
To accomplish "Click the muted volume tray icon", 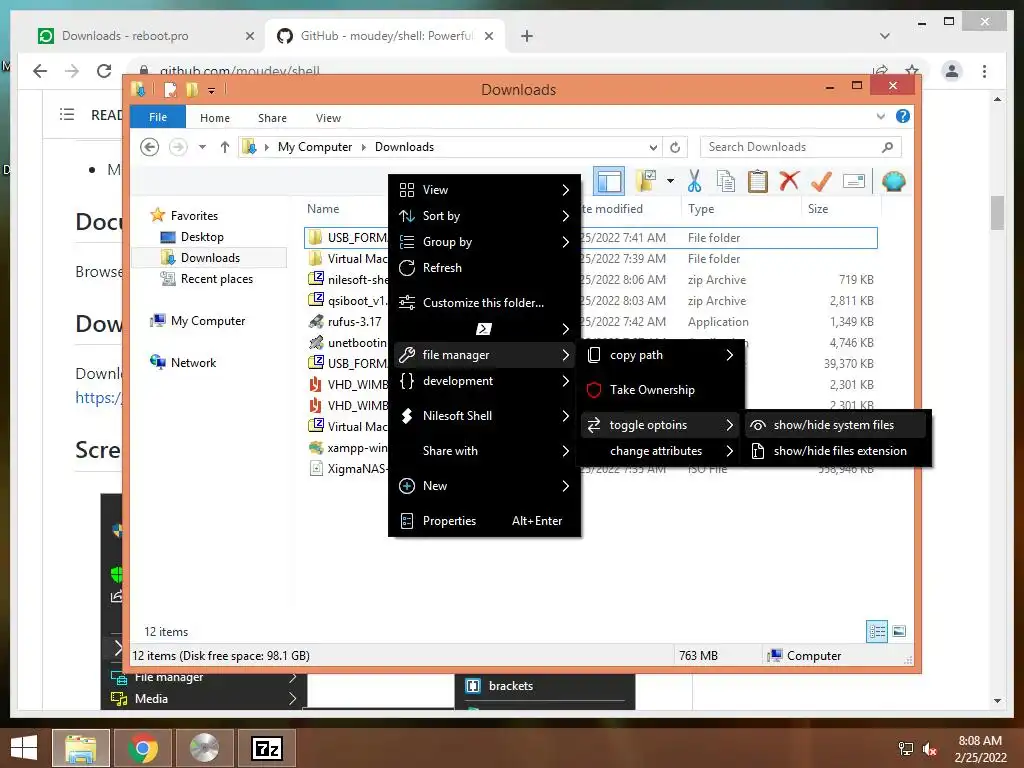I will [x=930, y=748].
